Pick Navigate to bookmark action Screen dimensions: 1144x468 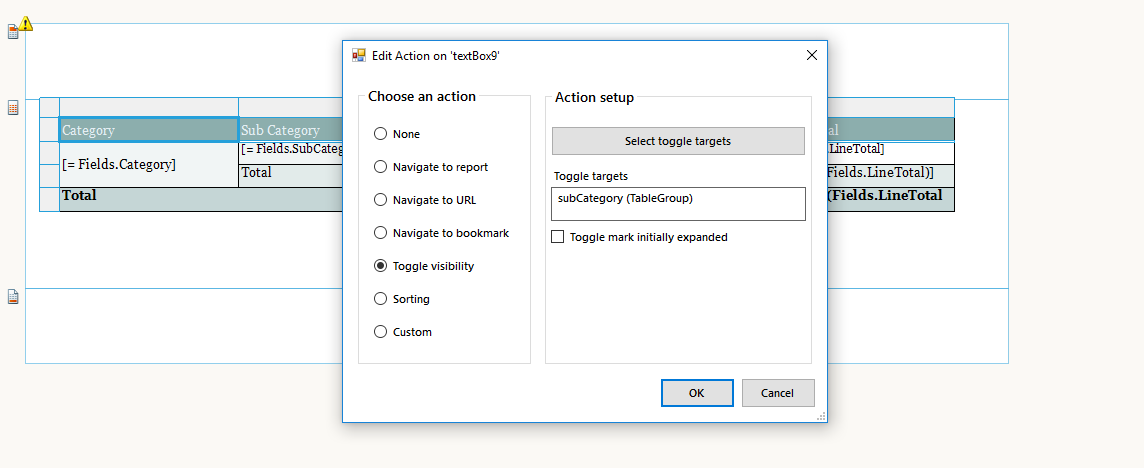(380, 233)
